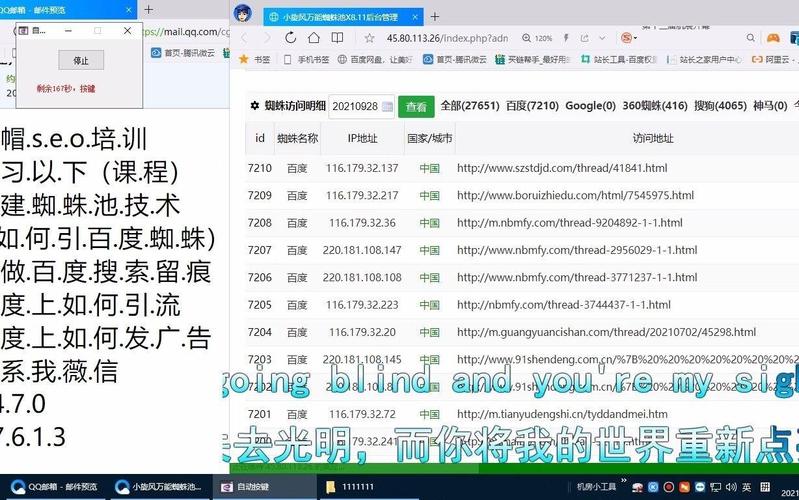Click the browser back arrow
Image resolution: width=799 pixels, height=500 pixels.
point(242,38)
